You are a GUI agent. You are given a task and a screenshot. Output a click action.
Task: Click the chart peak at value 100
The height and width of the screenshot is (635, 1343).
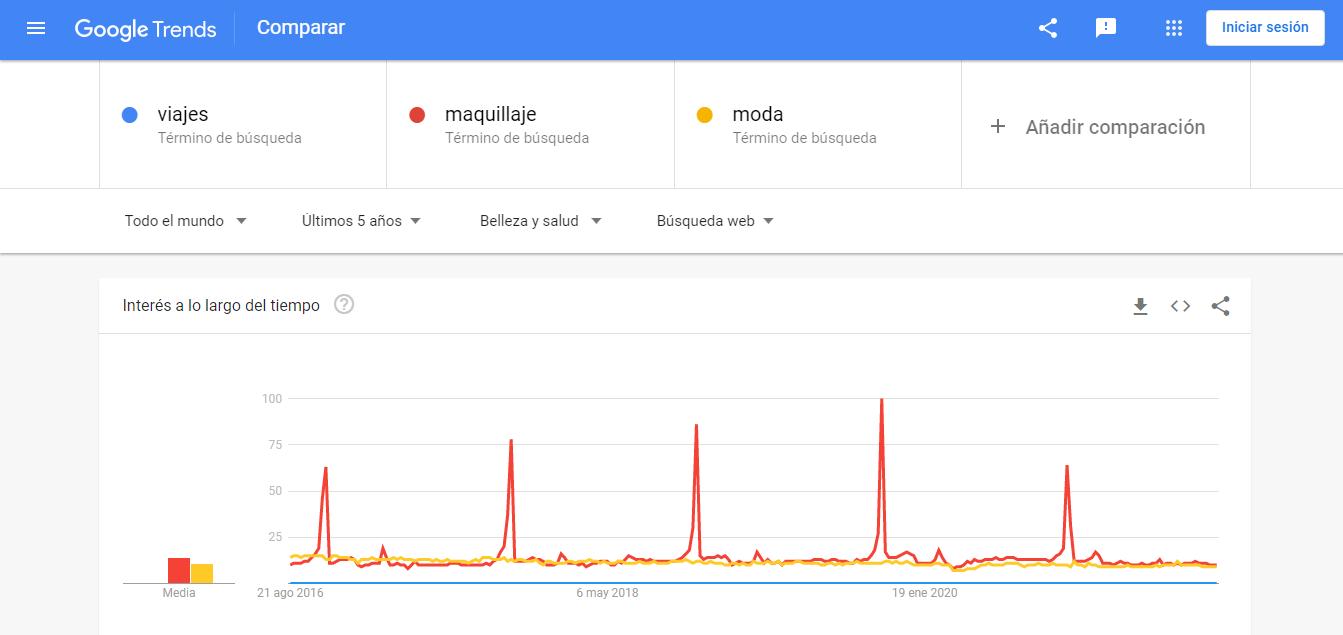[881, 400]
